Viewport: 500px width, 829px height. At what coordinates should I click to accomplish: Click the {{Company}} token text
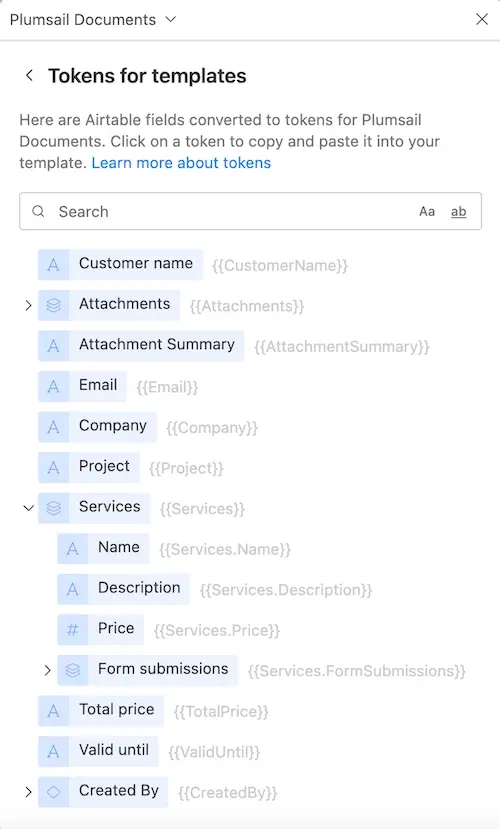(212, 428)
